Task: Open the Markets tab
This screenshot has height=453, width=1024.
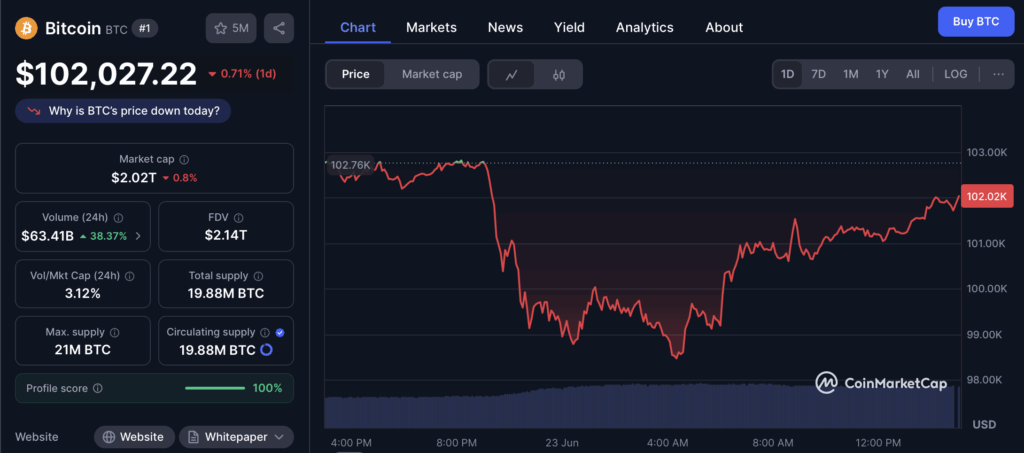Action: [431, 27]
